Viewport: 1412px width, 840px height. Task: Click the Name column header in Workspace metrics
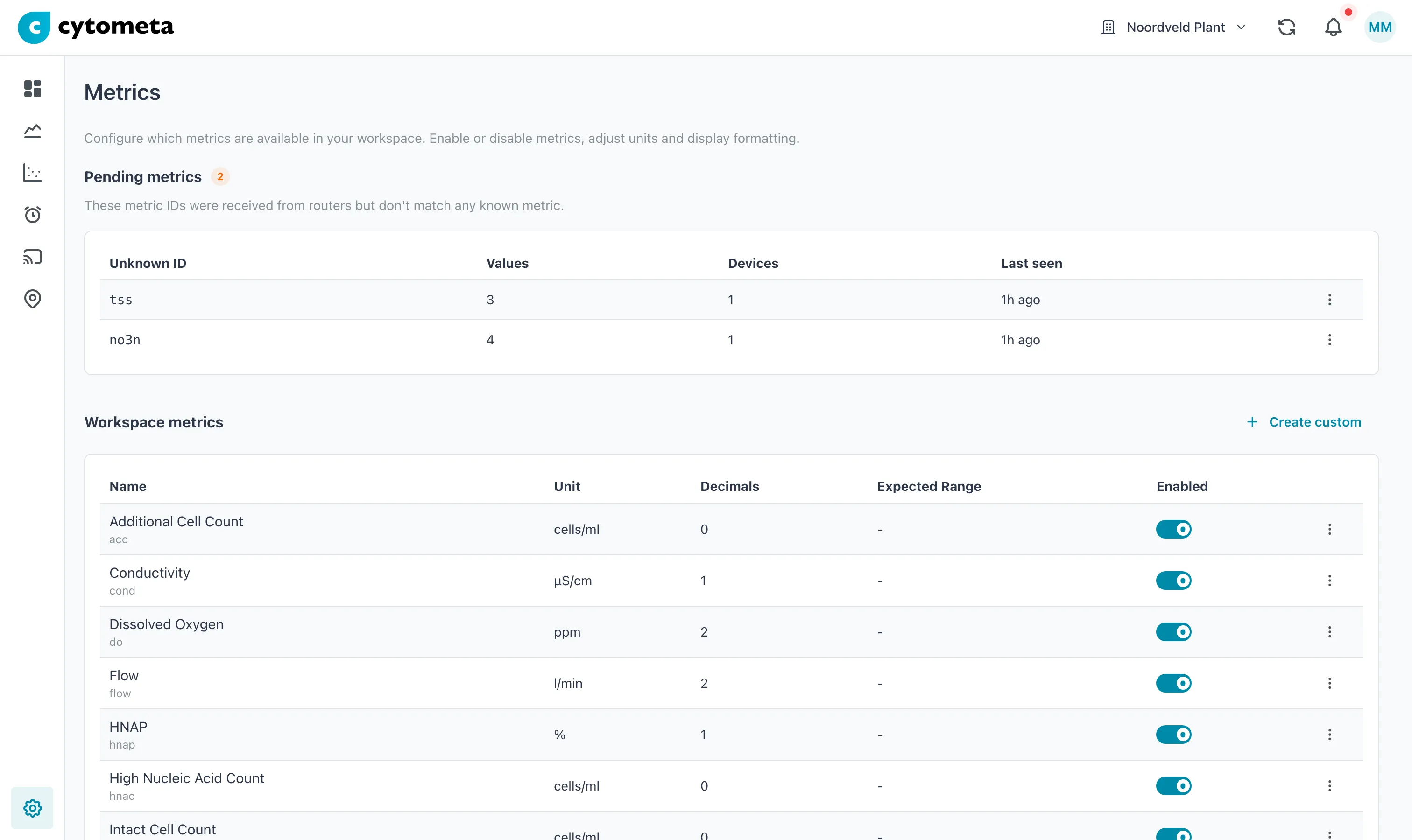(x=128, y=486)
